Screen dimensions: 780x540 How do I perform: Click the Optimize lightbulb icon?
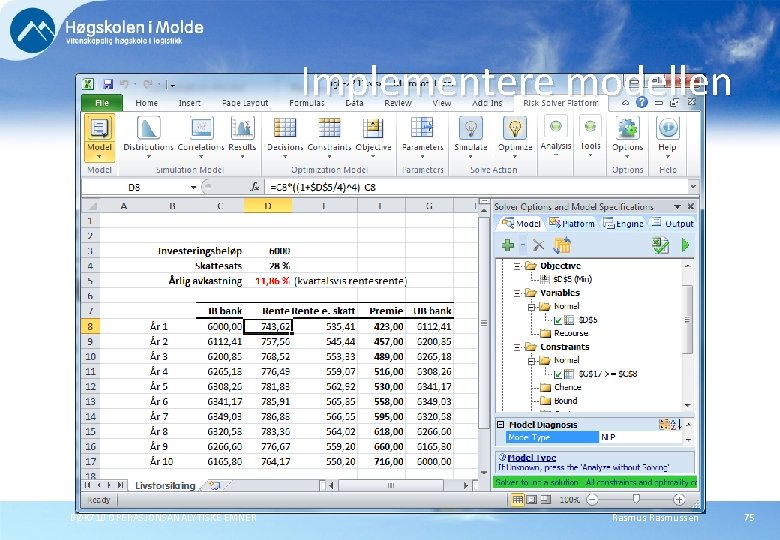(514, 128)
